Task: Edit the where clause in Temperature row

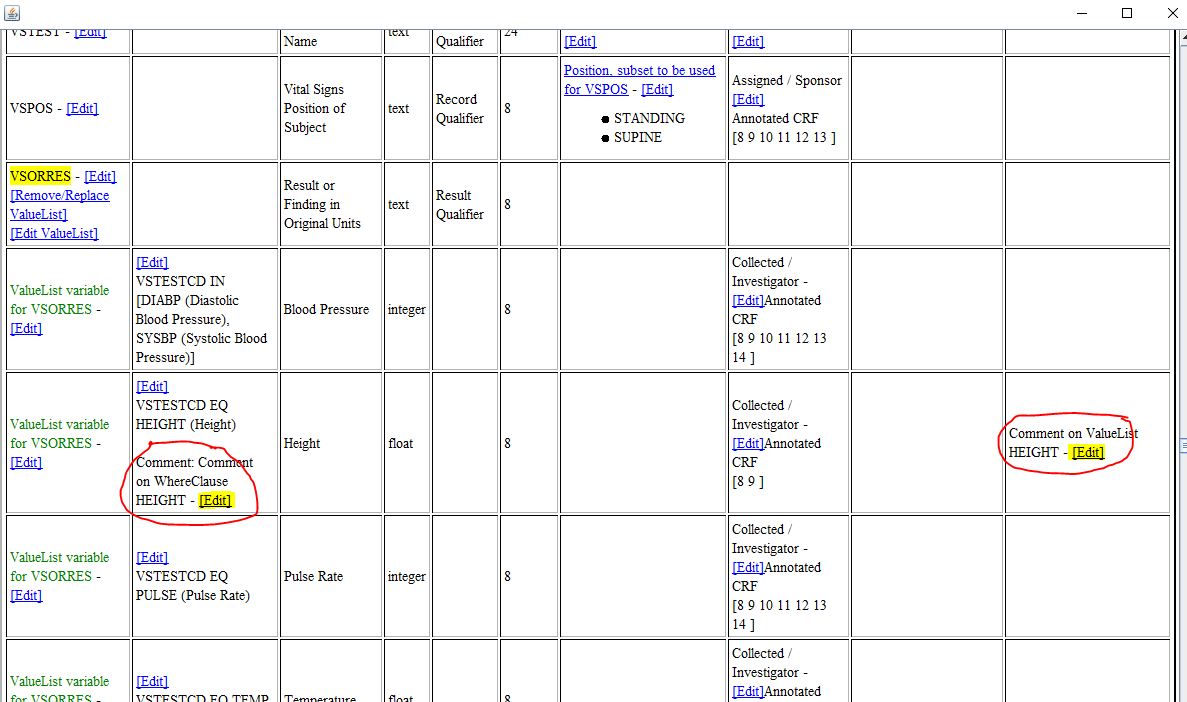Action: pyautogui.click(x=152, y=682)
